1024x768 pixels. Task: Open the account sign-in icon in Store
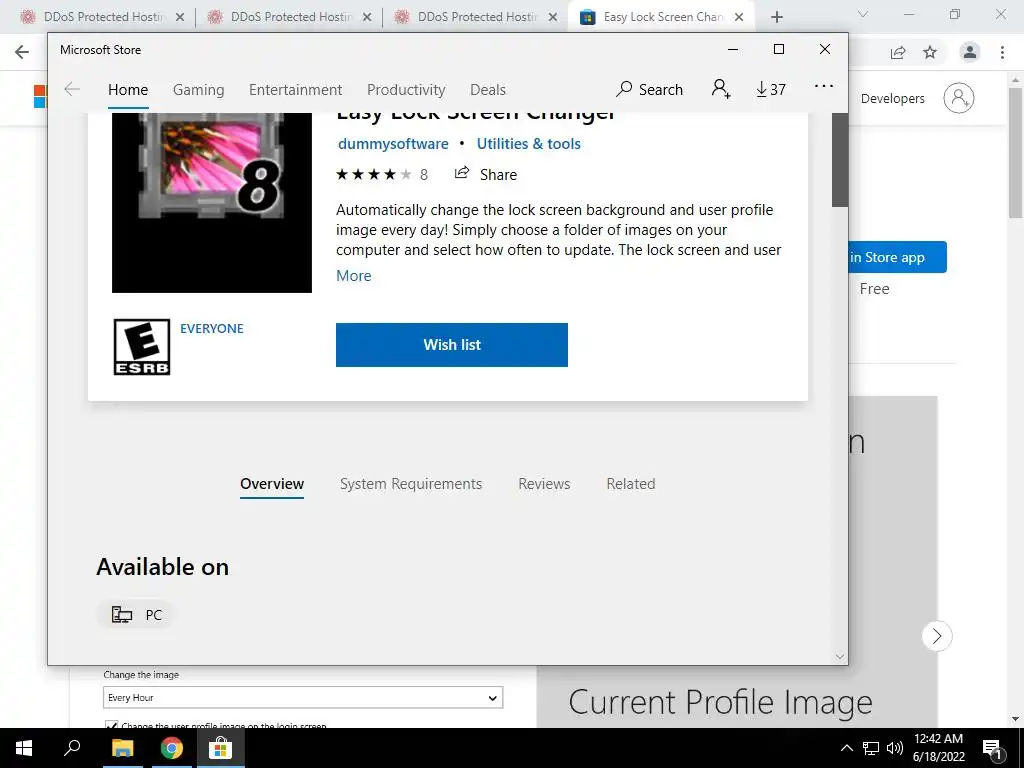point(721,89)
